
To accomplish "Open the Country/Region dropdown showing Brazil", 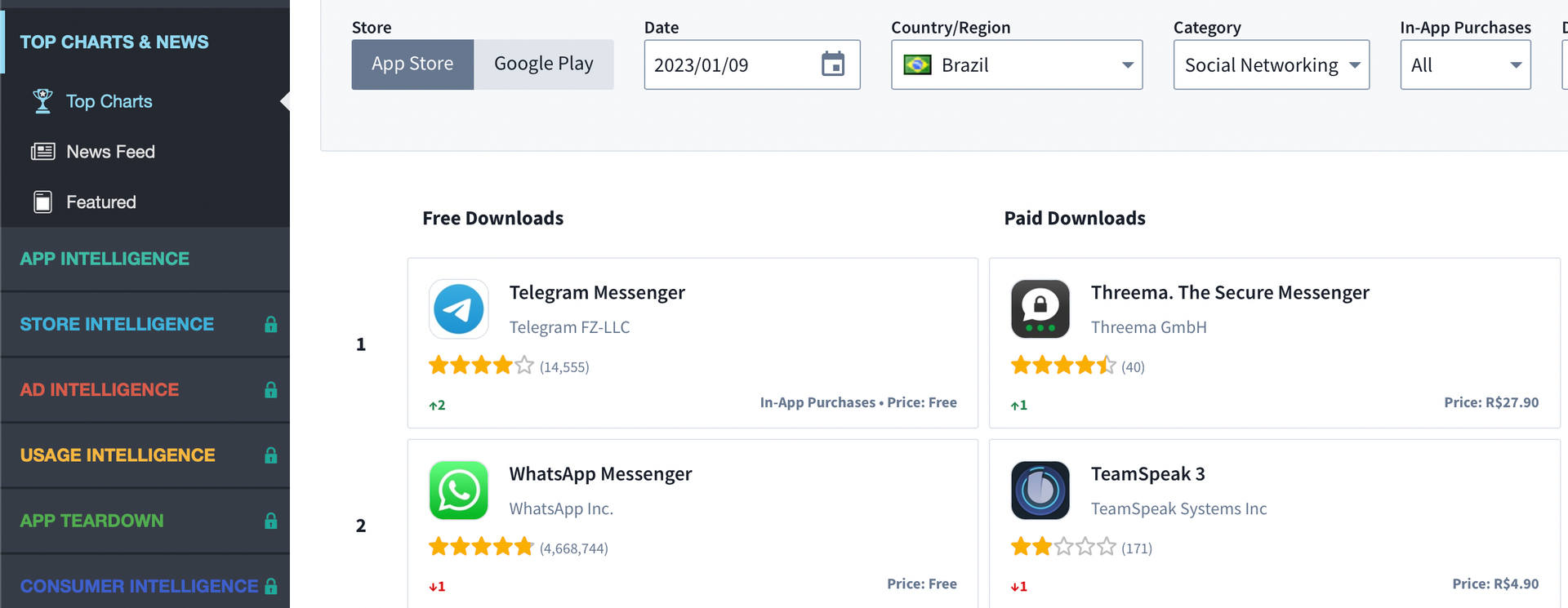I will 1017,64.
